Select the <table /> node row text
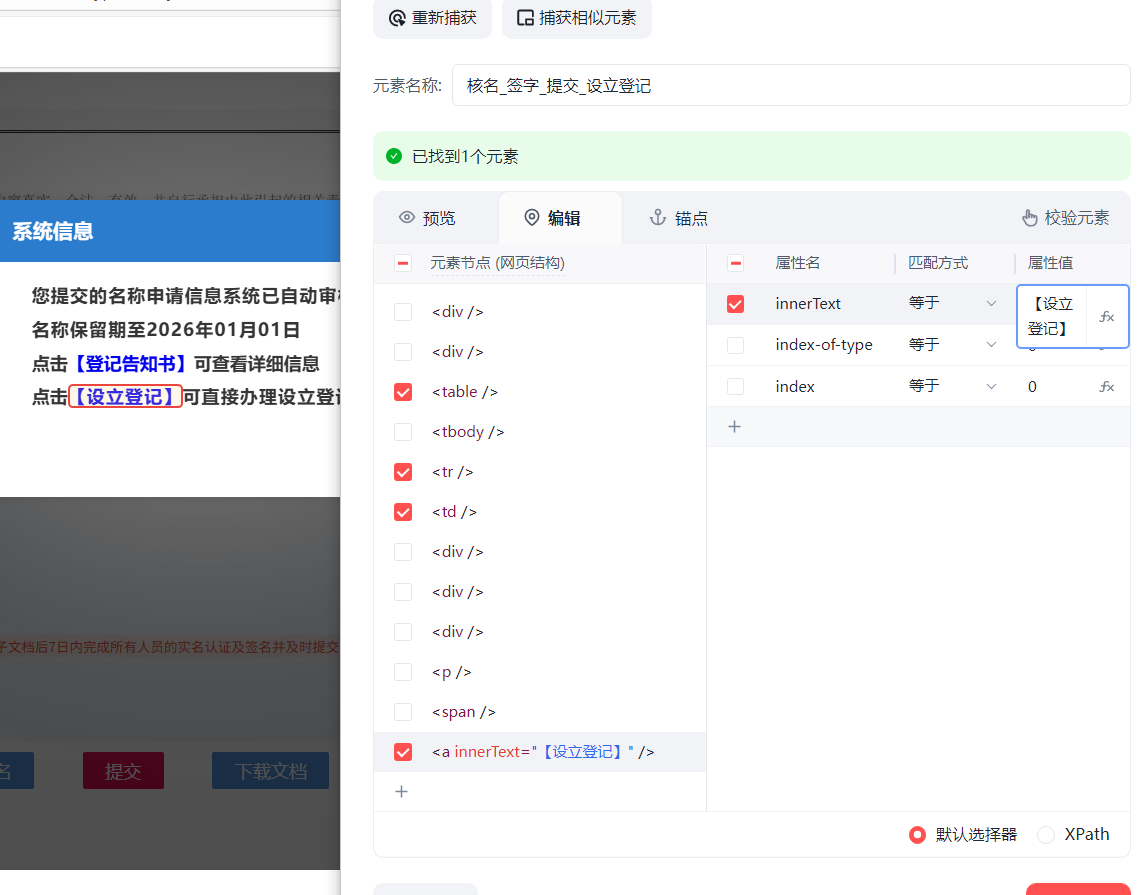This screenshot has width=1144, height=895. point(465,392)
